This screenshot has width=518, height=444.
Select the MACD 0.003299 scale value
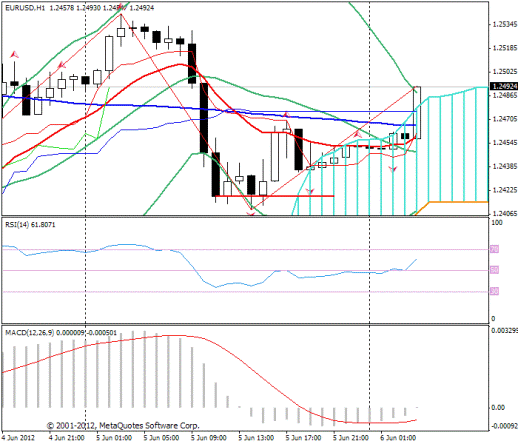pyautogui.click(x=504, y=331)
